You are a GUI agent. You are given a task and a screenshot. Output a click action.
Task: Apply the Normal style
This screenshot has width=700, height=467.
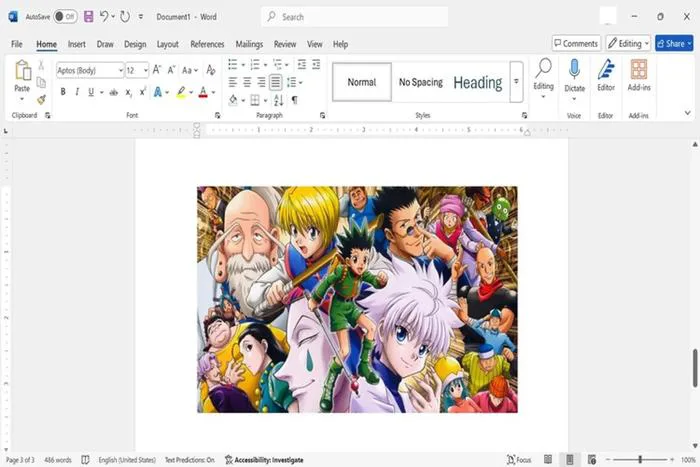pos(362,82)
